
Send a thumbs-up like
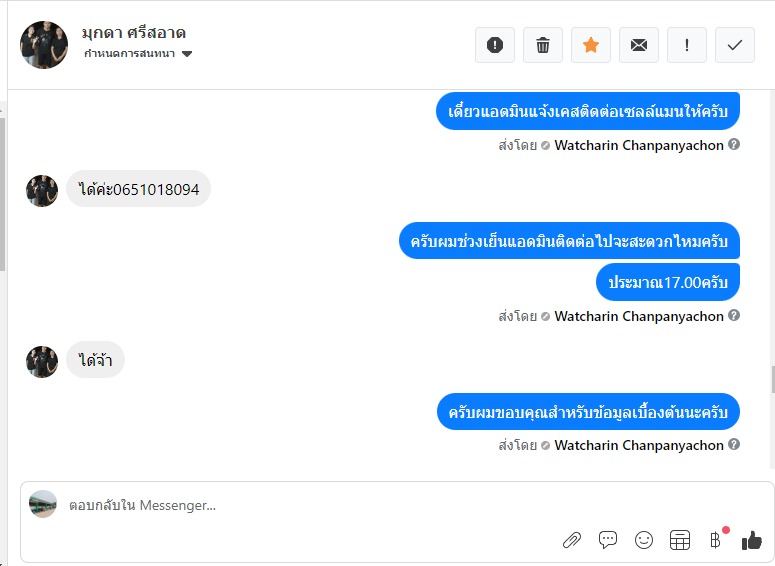pos(752,540)
